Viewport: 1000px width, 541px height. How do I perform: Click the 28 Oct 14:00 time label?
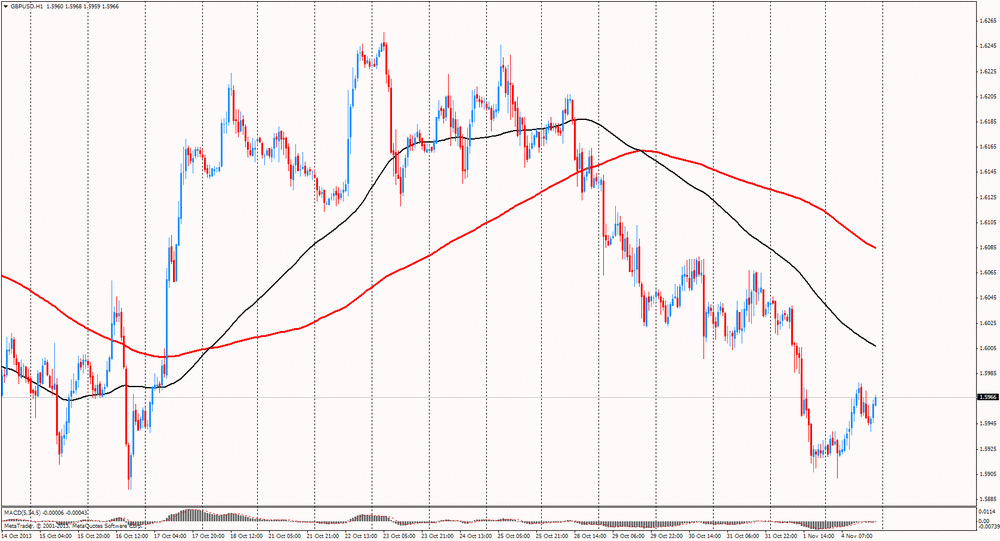(591, 537)
